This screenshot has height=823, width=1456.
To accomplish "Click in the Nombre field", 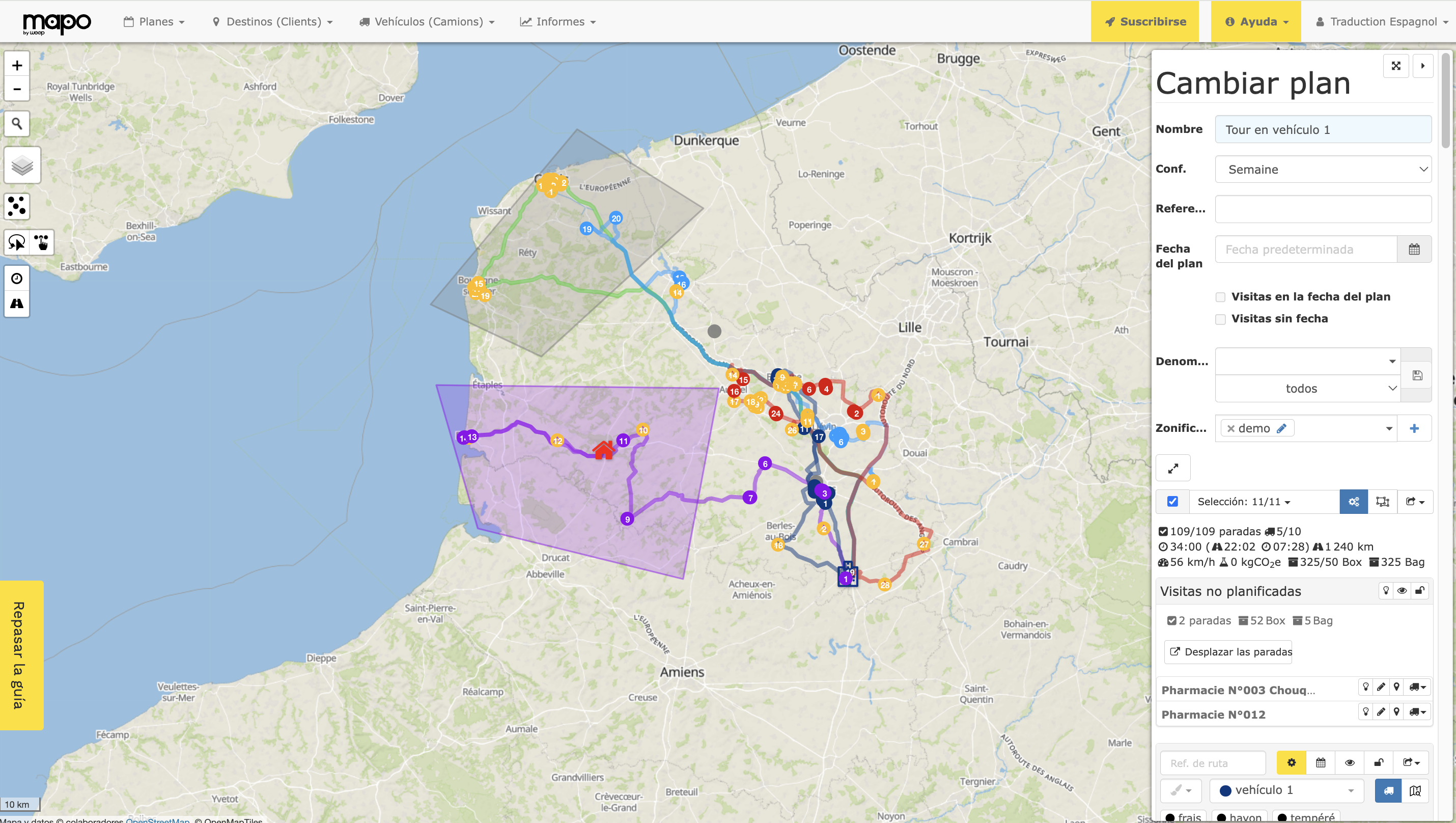I will coord(1323,129).
